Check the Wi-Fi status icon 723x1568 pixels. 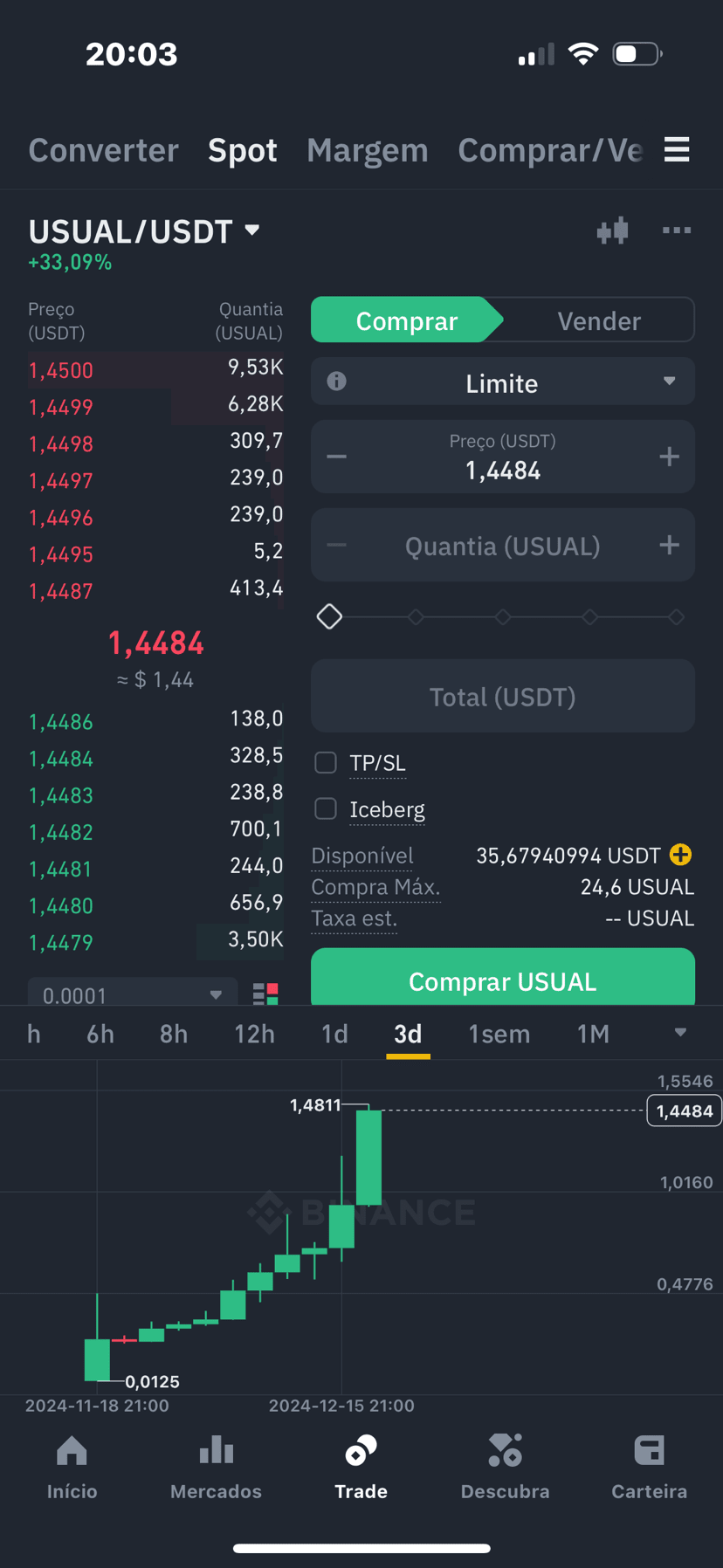pos(583,54)
